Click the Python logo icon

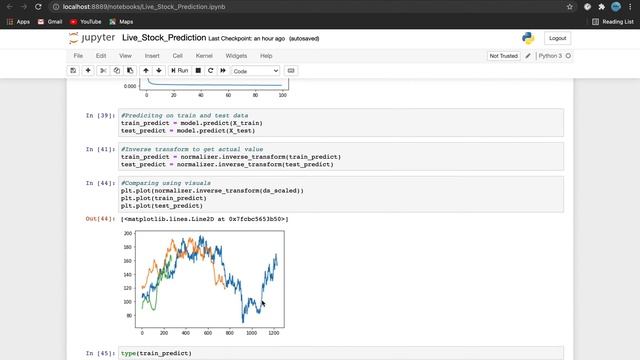[x=528, y=38]
